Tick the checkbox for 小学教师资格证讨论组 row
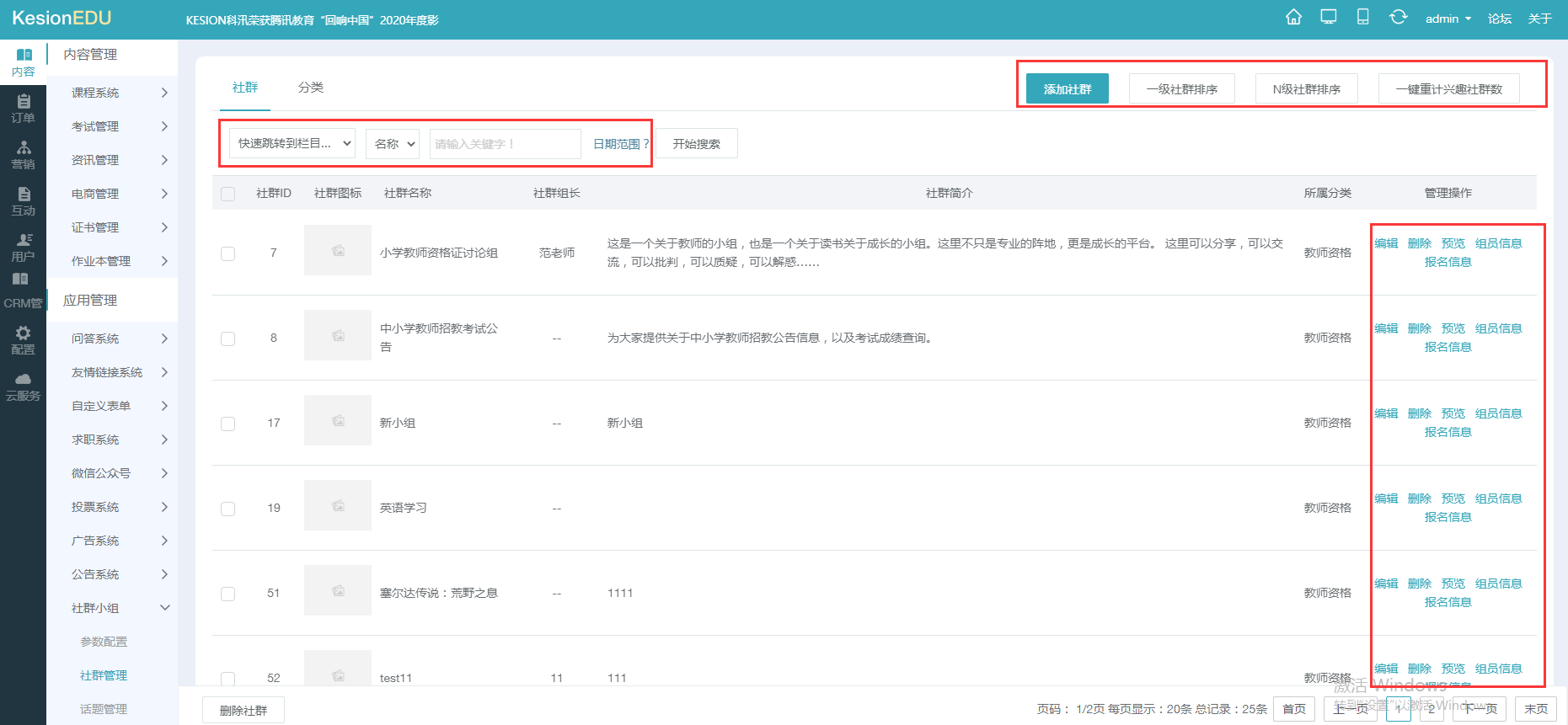This screenshot has width=1568, height=725. pyautogui.click(x=227, y=253)
